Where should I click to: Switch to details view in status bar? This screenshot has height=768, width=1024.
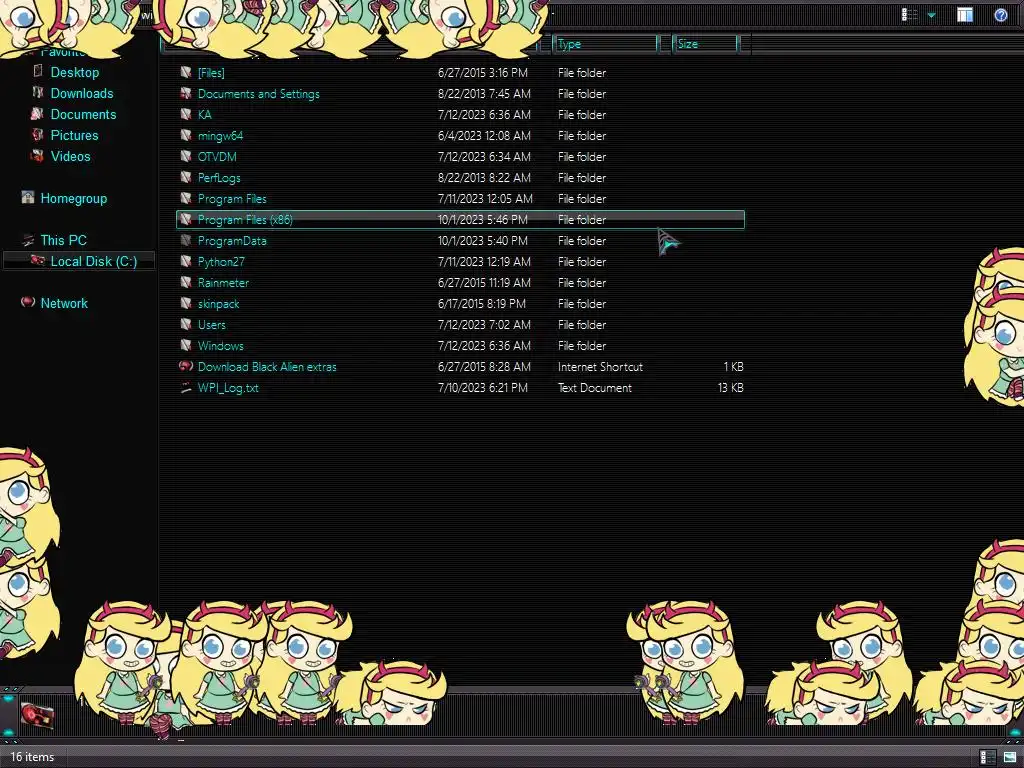987,757
